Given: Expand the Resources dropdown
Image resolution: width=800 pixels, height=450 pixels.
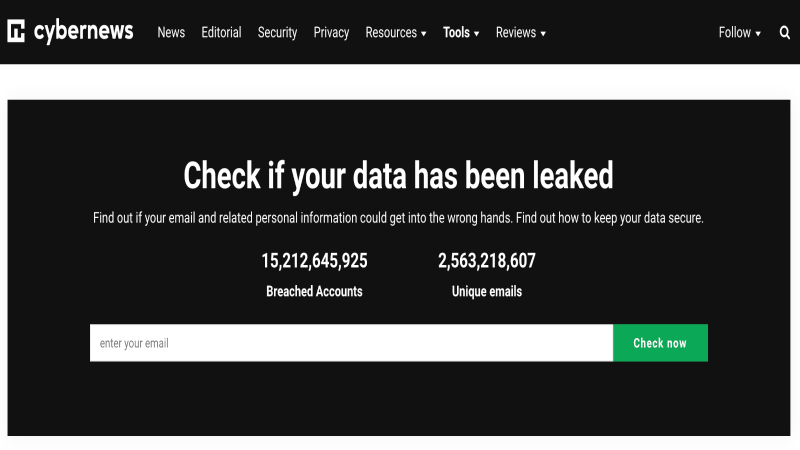Looking at the screenshot, I should tap(396, 33).
